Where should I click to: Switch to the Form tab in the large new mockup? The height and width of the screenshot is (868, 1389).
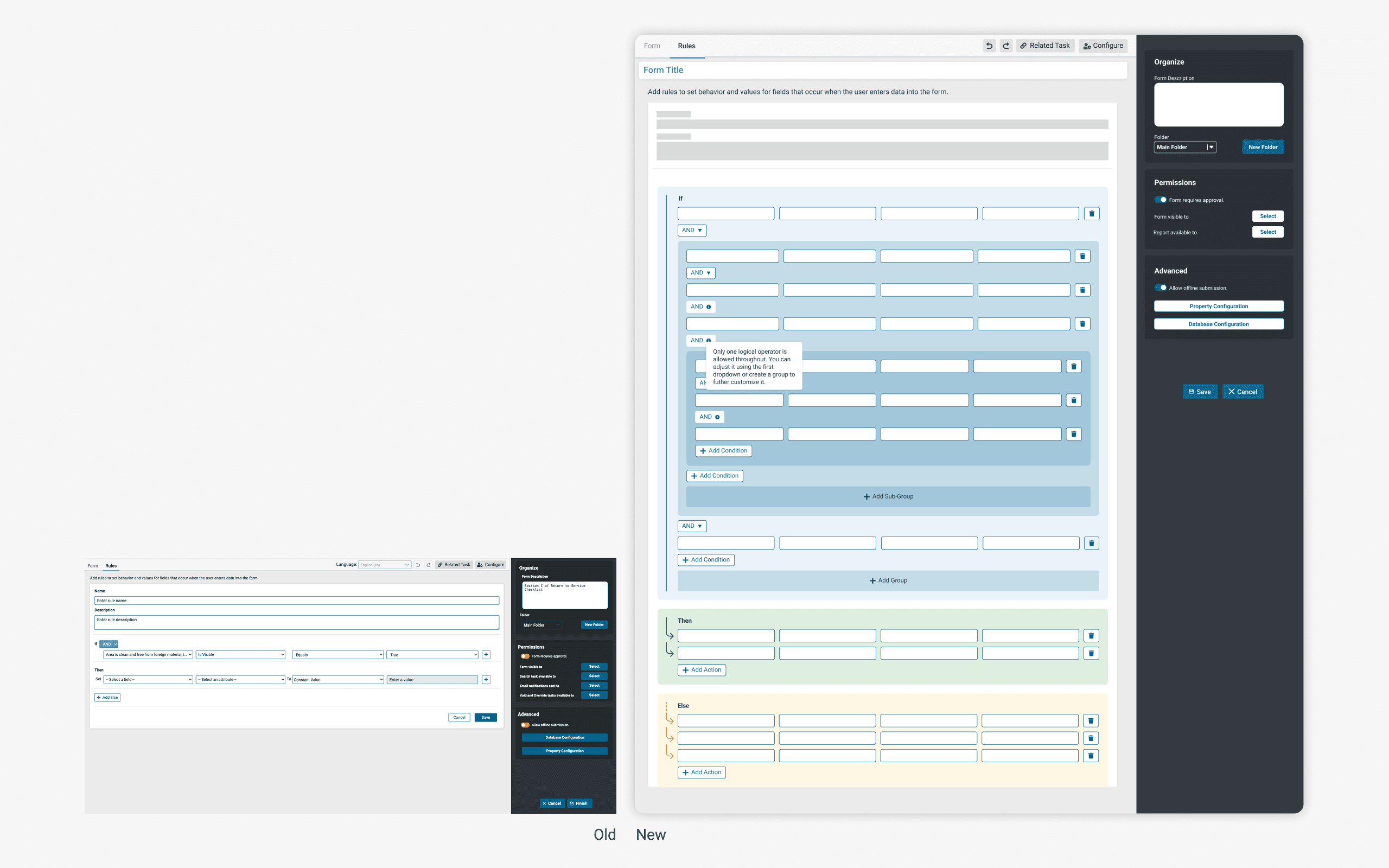(x=652, y=46)
